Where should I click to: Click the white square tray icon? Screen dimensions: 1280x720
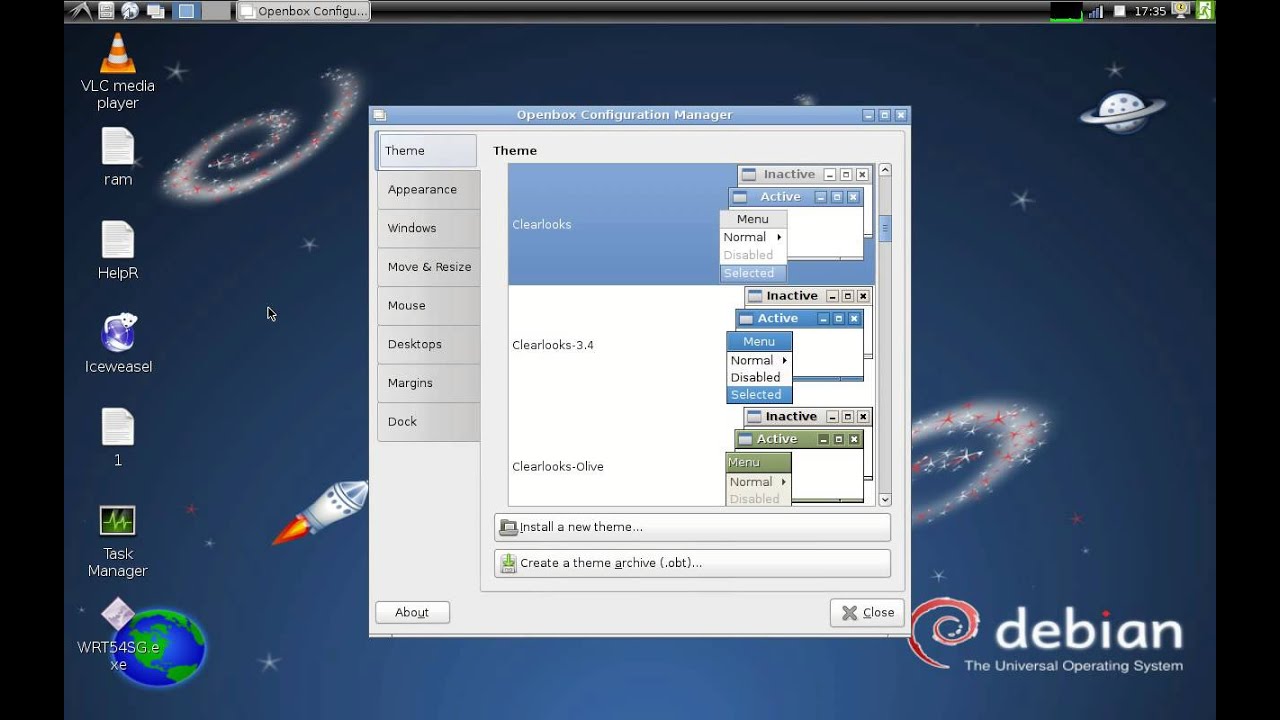[1119, 11]
